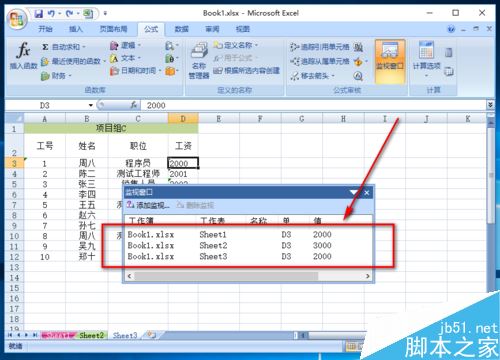Select the Sheet2 D3 watch entry row
500x360 pixels.
pyautogui.click(x=248, y=246)
